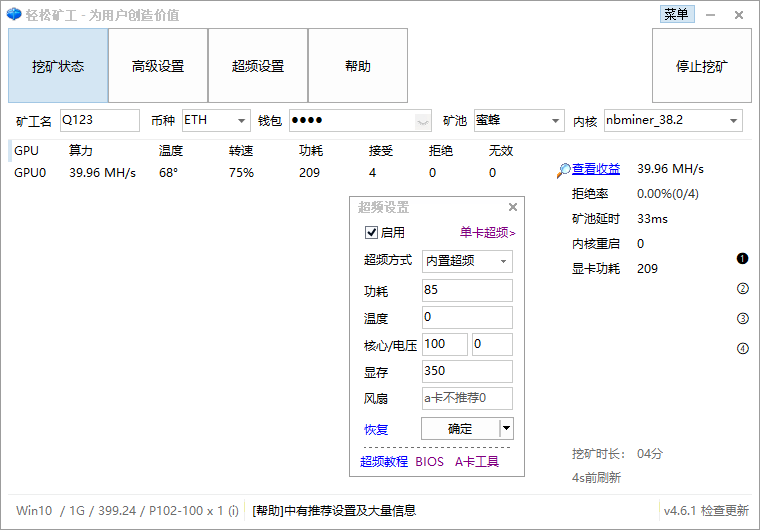
Task: Click the (i) system info icon
Action: point(233,510)
